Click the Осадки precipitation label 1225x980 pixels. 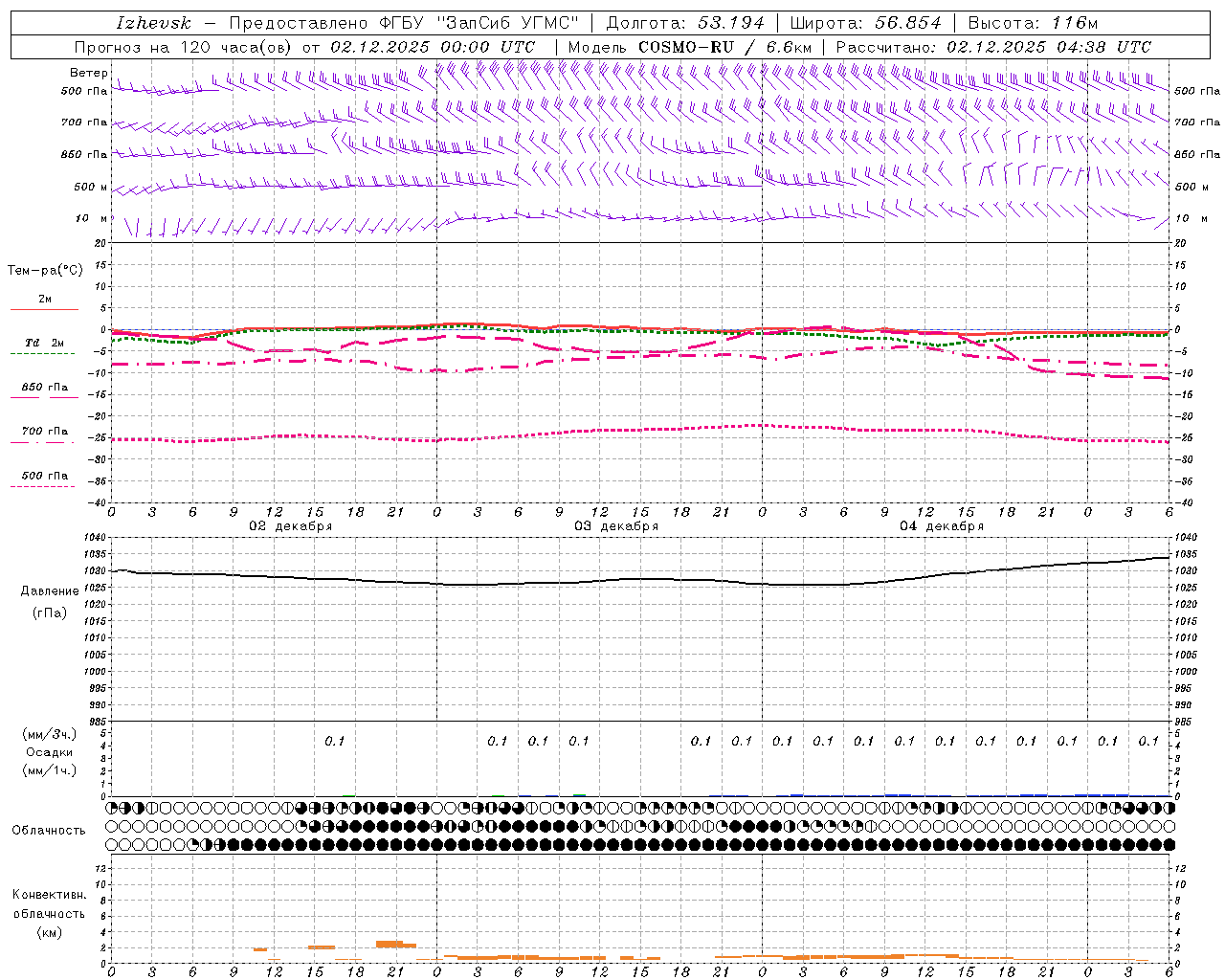(50, 752)
